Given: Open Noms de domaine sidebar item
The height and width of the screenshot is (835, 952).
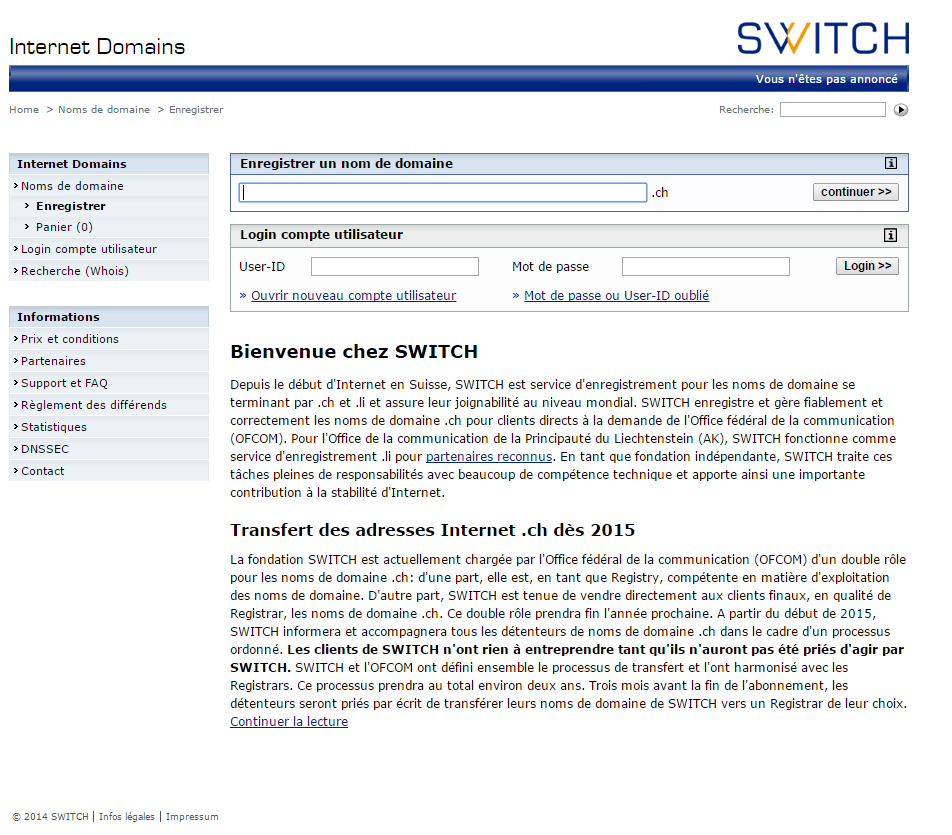Looking at the screenshot, I should click(x=109, y=186).
